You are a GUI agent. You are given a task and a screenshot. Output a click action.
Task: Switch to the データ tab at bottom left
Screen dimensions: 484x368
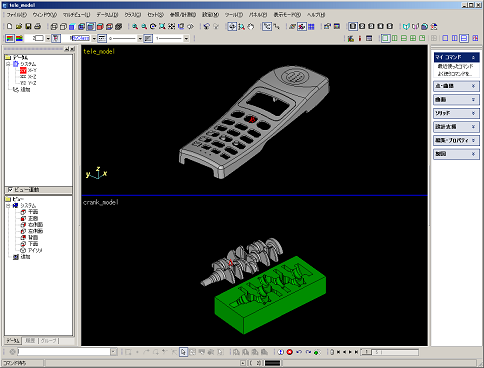coord(13,341)
